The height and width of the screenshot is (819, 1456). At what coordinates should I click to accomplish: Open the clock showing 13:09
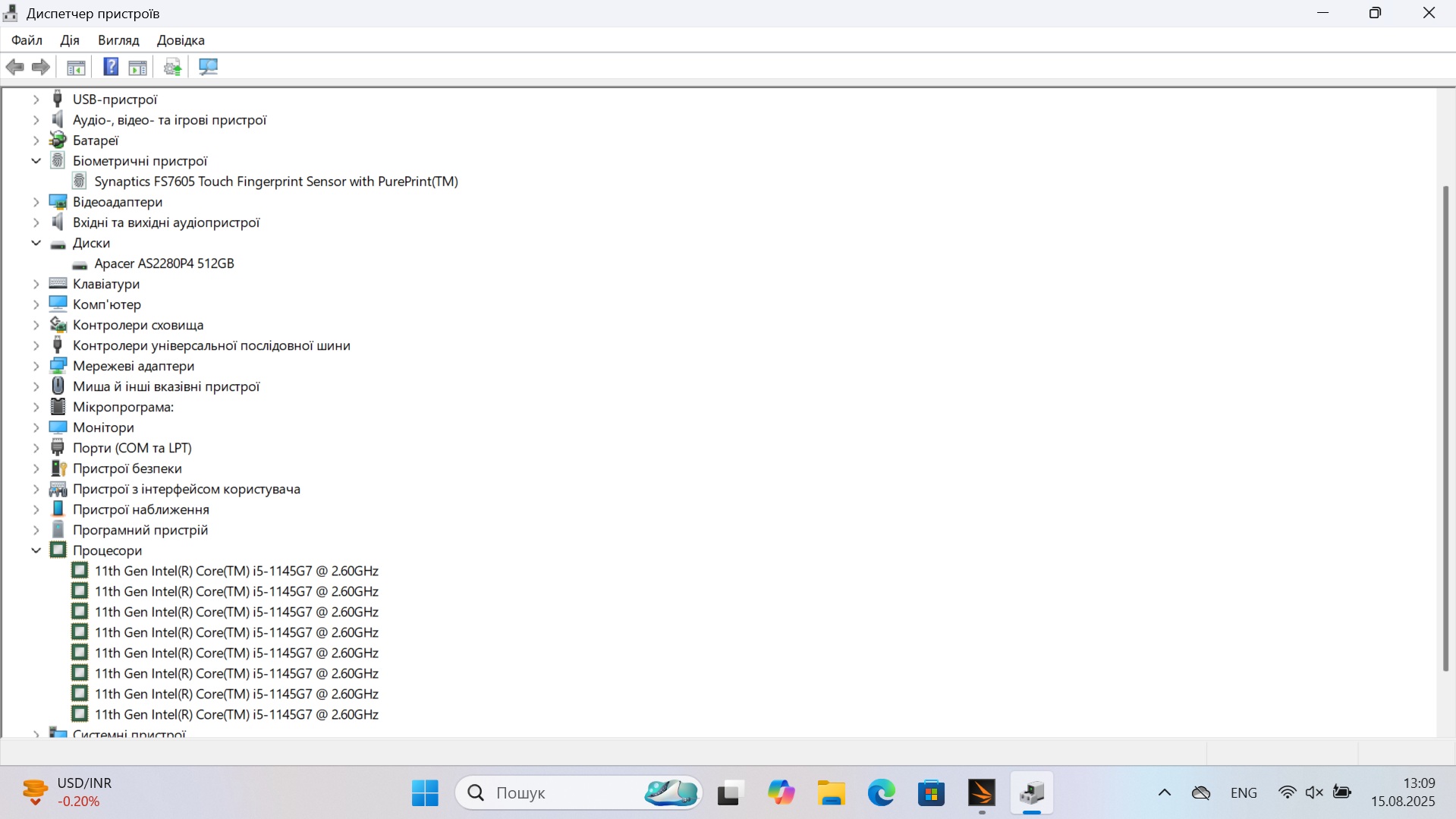1403,792
